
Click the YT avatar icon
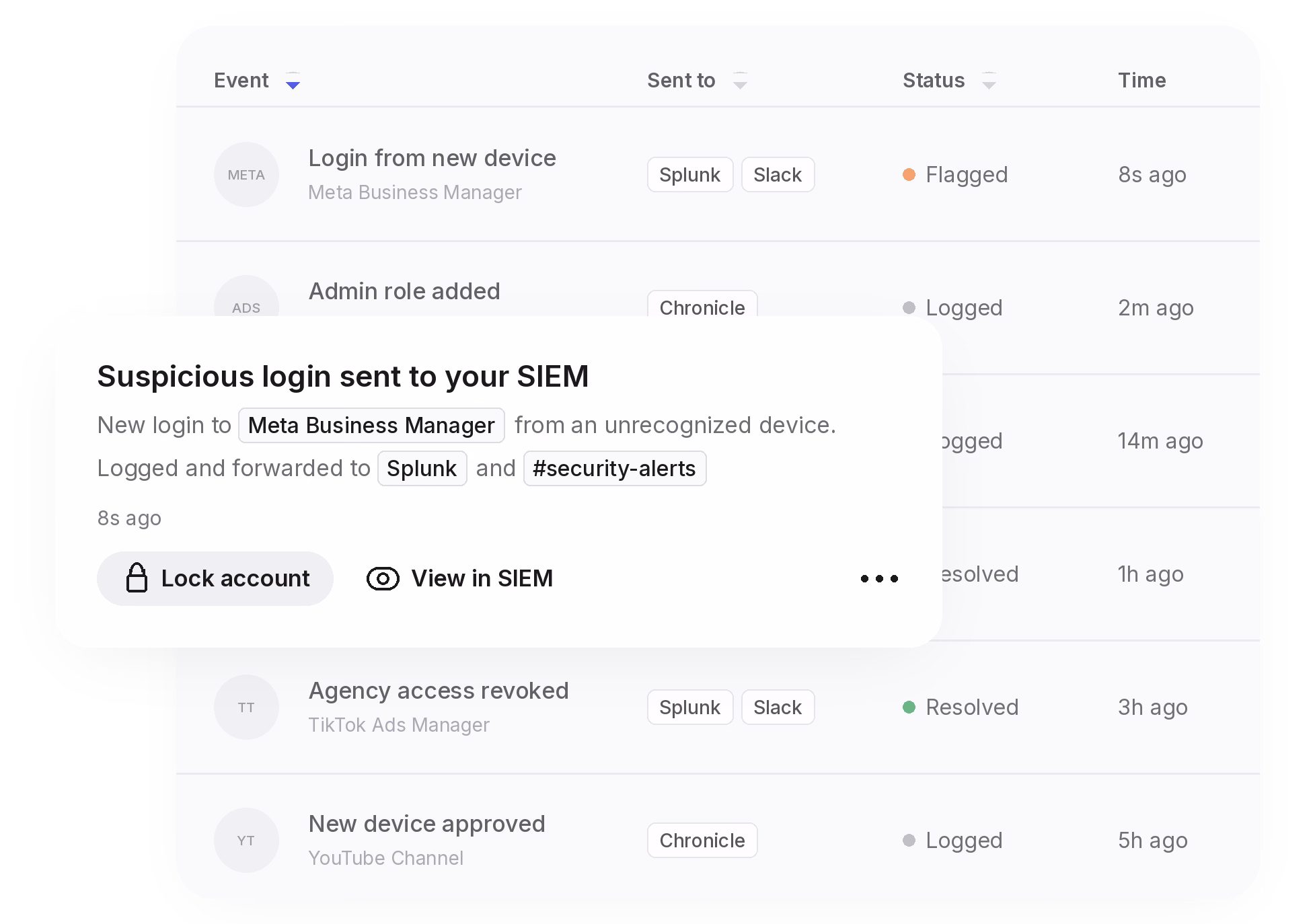246,841
